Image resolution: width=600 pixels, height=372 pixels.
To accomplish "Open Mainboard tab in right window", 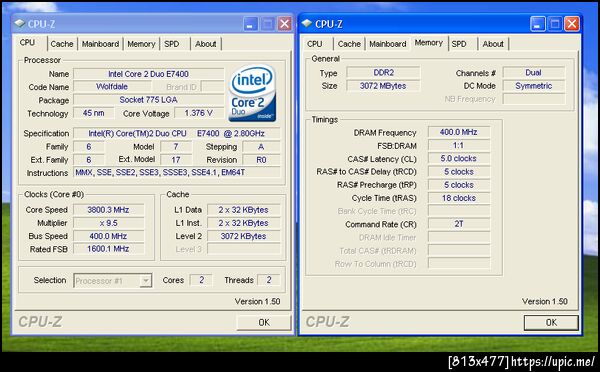I will [x=388, y=44].
